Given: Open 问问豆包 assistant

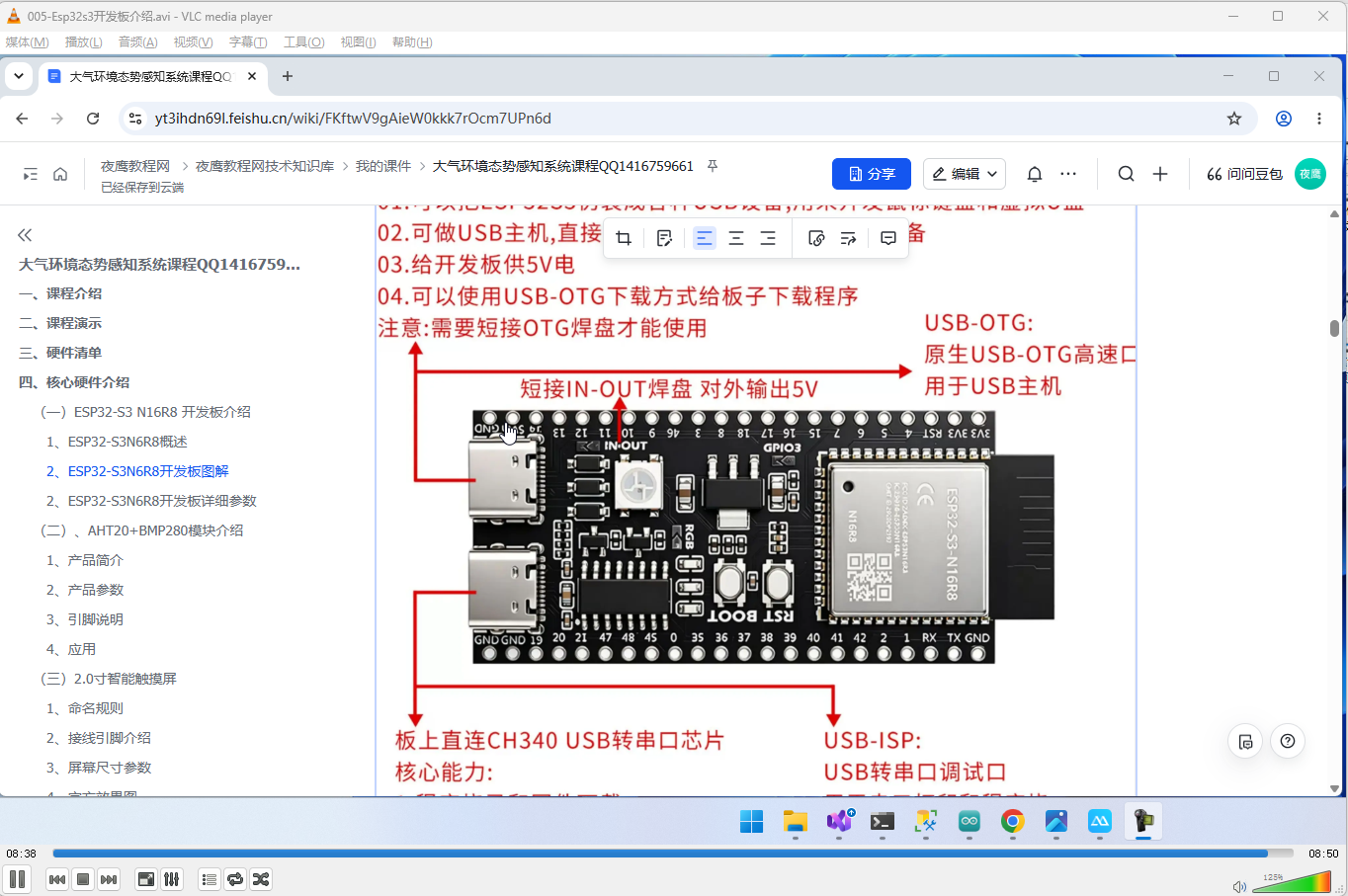Looking at the screenshot, I should pyautogui.click(x=1244, y=174).
